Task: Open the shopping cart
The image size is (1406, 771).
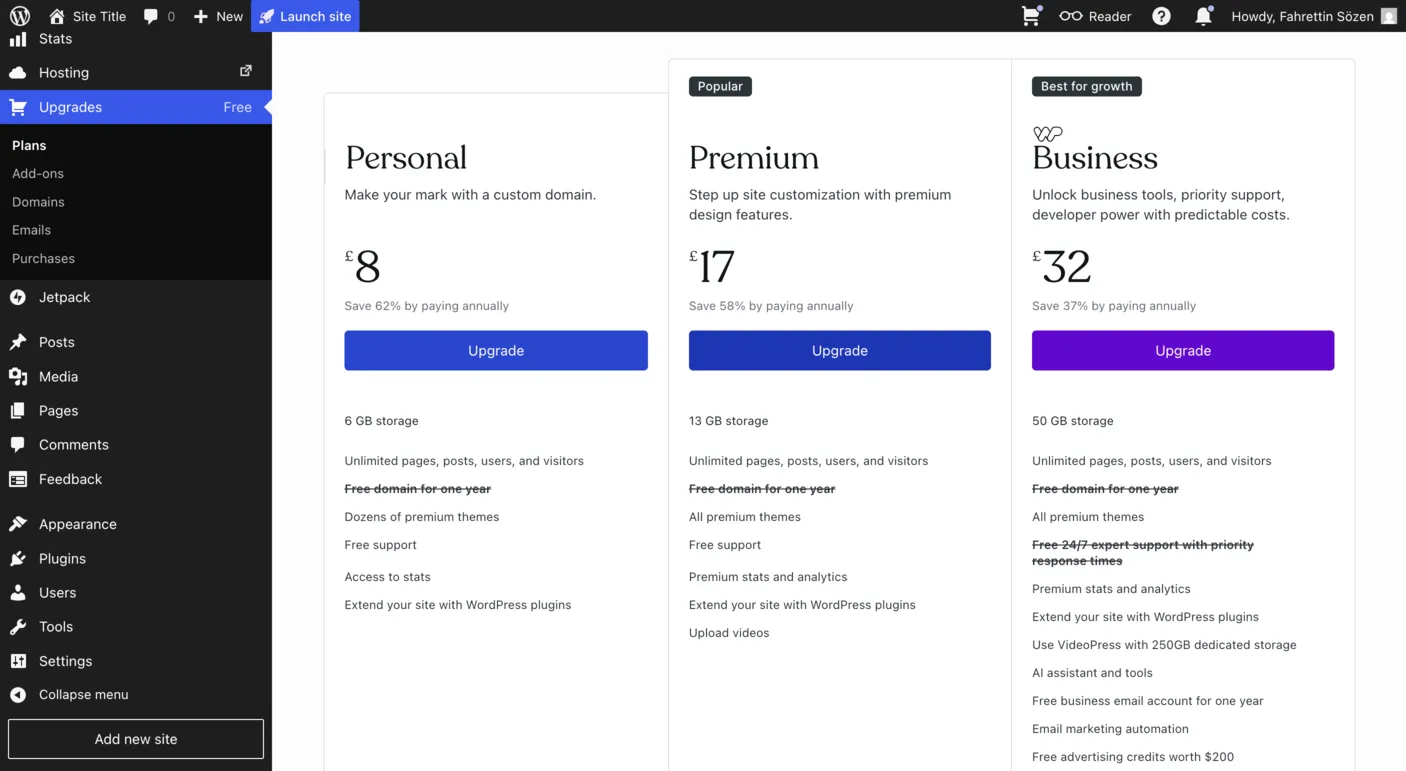Action: [x=1031, y=15]
